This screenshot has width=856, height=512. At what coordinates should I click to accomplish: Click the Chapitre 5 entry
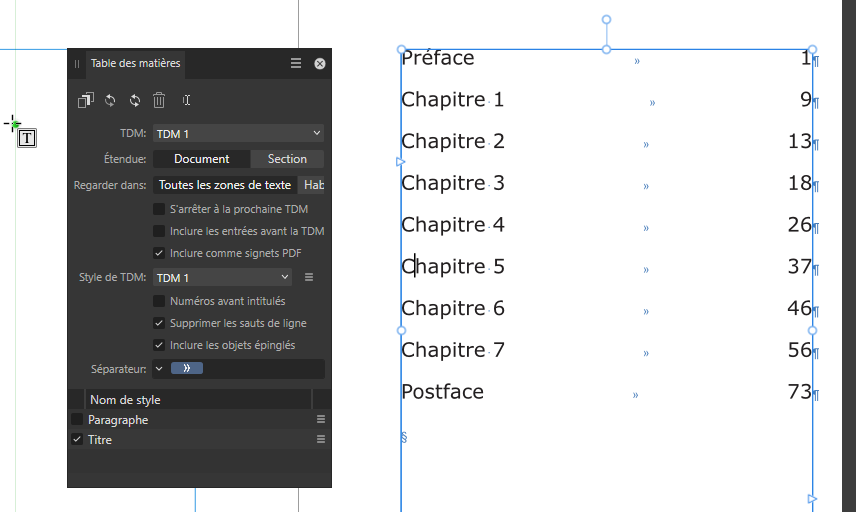pos(453,266)
